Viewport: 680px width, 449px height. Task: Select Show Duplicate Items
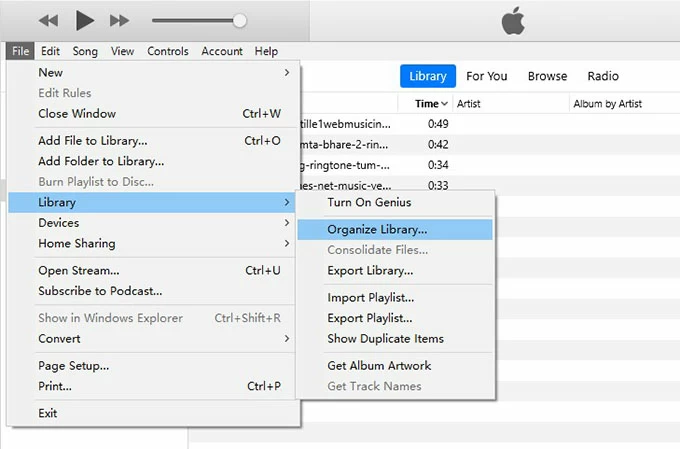385,338
